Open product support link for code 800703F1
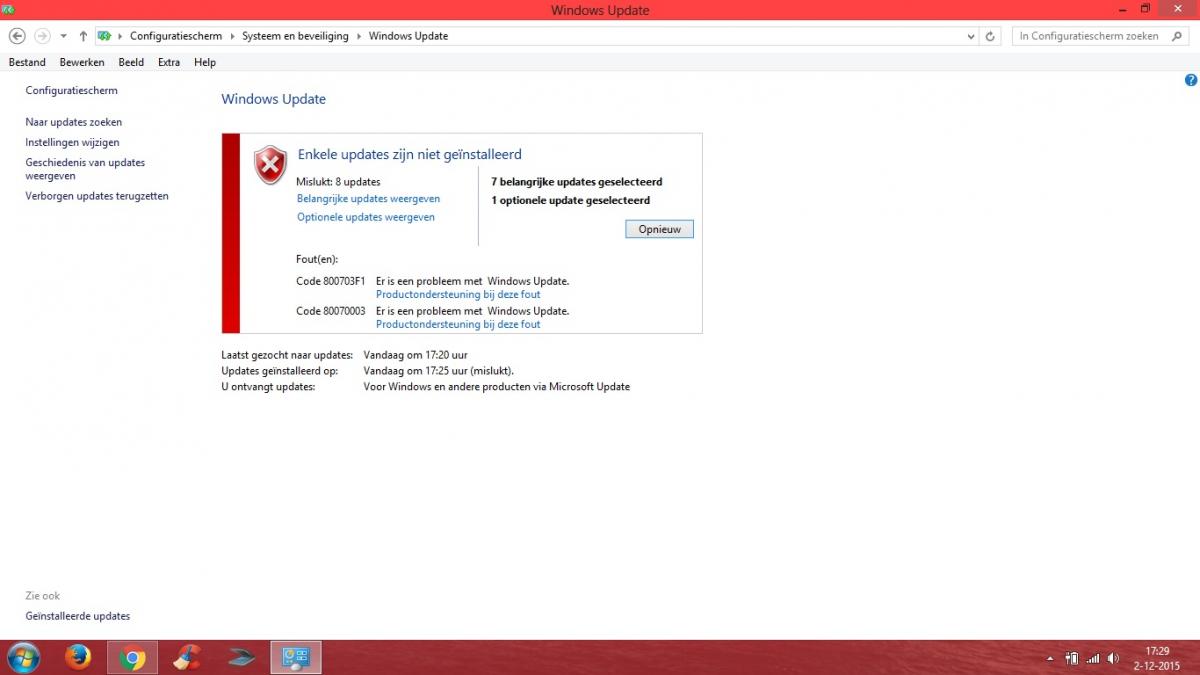1200x675 pixels. click(x=458, y=295)
